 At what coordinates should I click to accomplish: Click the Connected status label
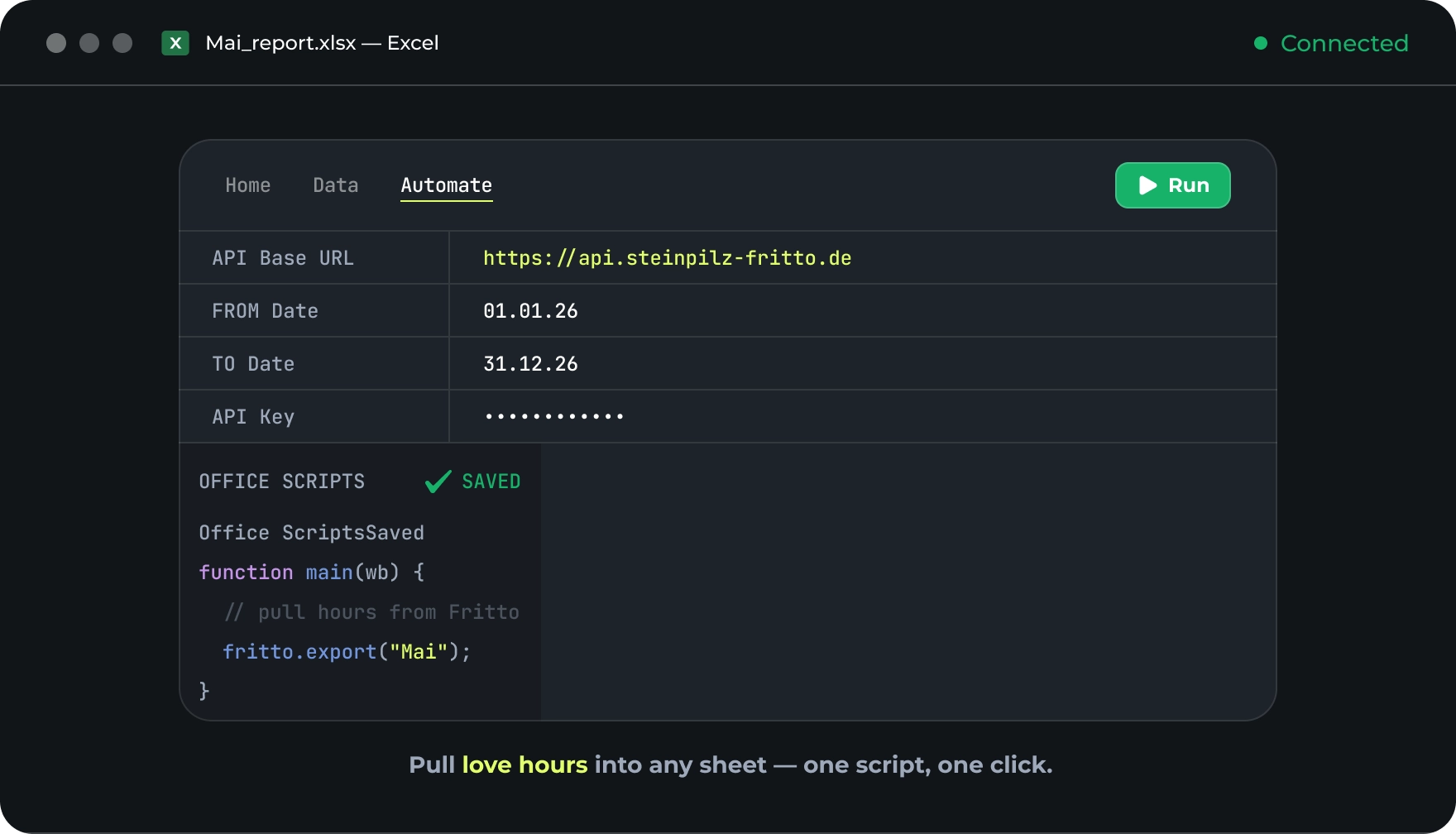(1344, 43)
